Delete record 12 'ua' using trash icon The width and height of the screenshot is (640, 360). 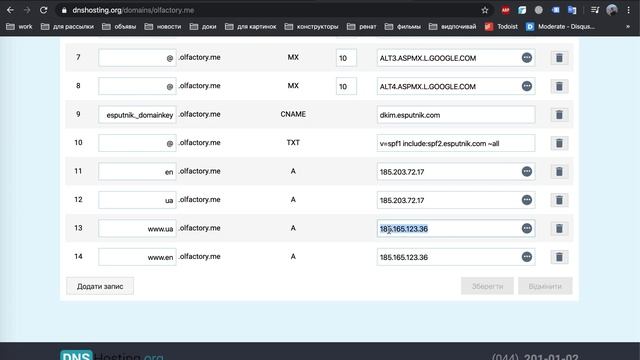[559, 200]
